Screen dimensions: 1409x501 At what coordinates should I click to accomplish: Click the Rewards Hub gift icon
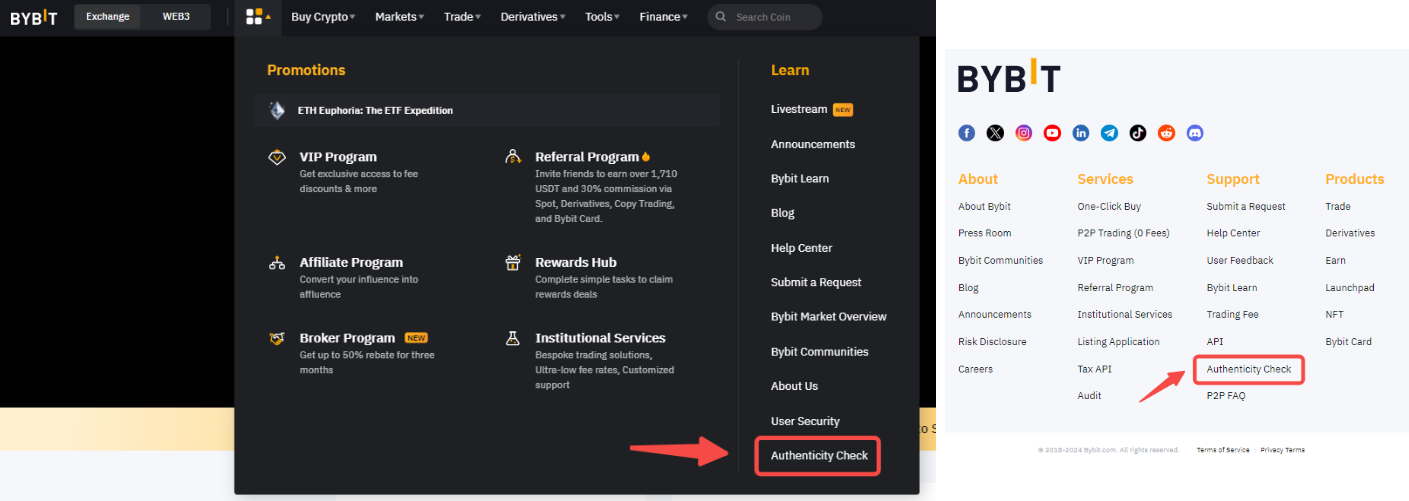(513, 263)
